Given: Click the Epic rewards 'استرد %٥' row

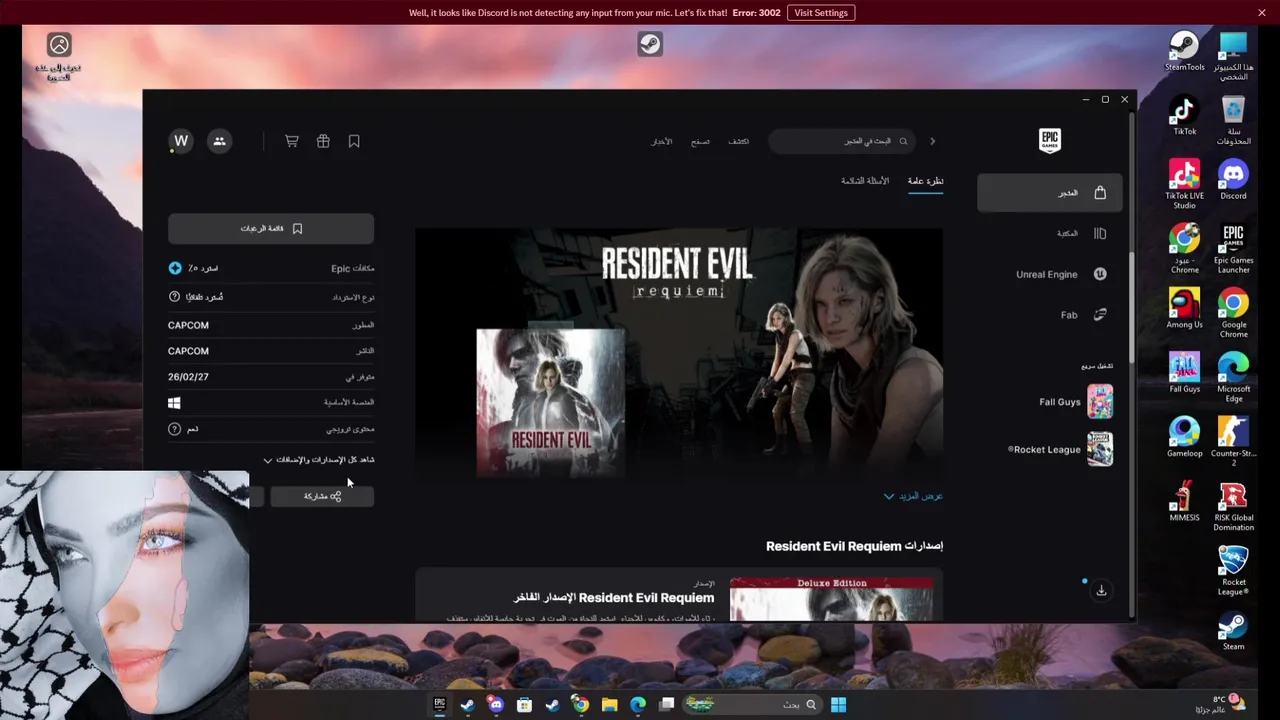Looking at the screenshot, I should click(x=271, y=268).
